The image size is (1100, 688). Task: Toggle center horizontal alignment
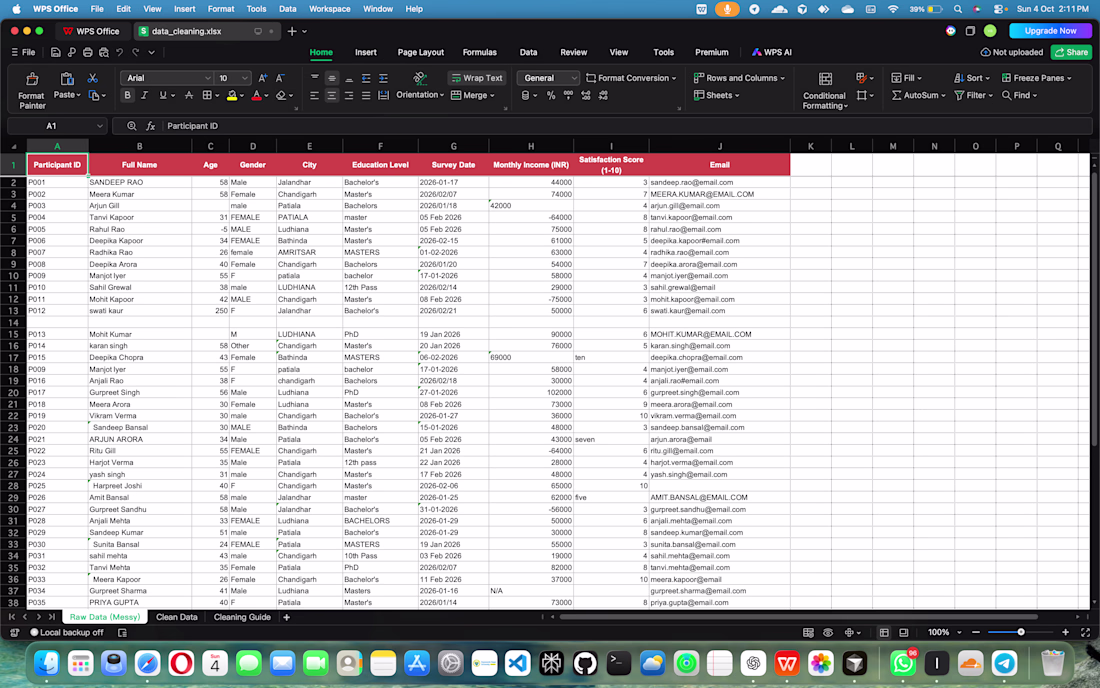[x=331, y=95]
